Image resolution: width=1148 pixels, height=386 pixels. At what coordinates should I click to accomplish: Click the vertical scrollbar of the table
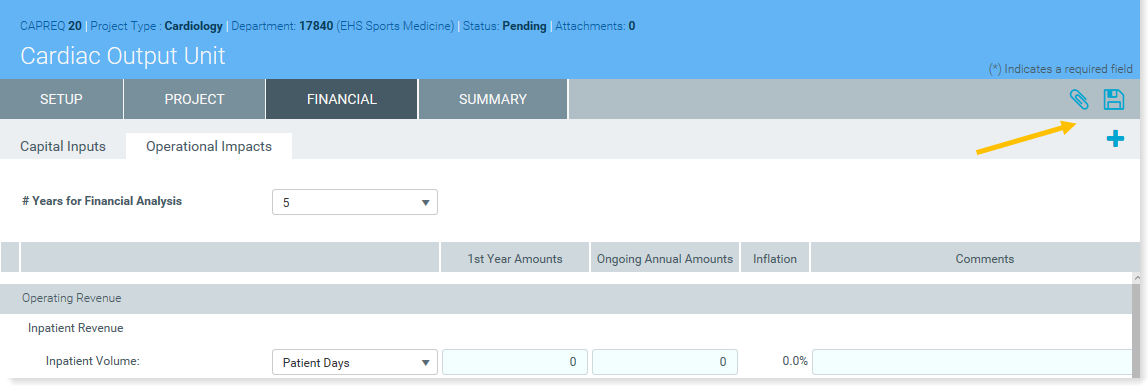[1136, 328]
